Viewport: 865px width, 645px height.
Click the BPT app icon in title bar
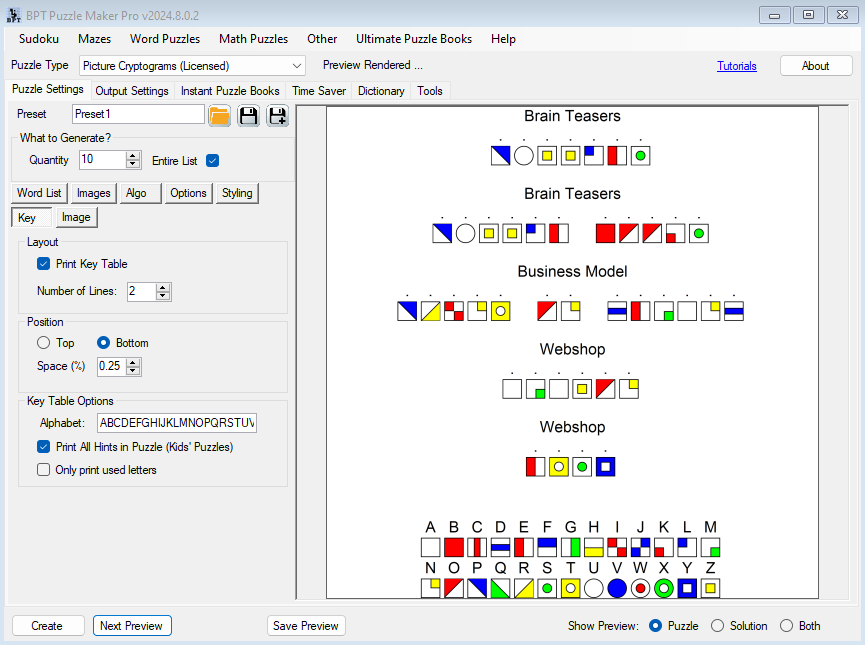point(13,15)
